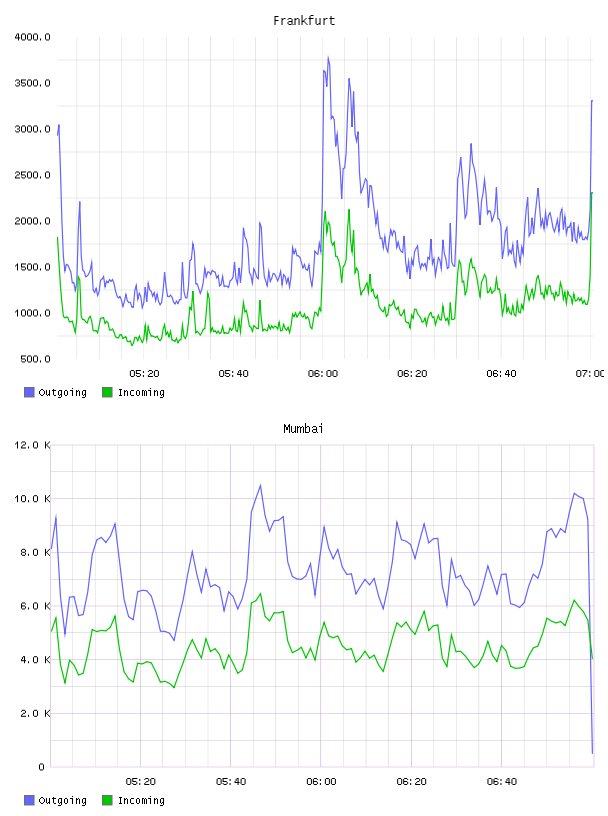Click the 8.0 K y-axis label in Mumbai
Viewport: 608px width, 816px height.
click(35, 552)
